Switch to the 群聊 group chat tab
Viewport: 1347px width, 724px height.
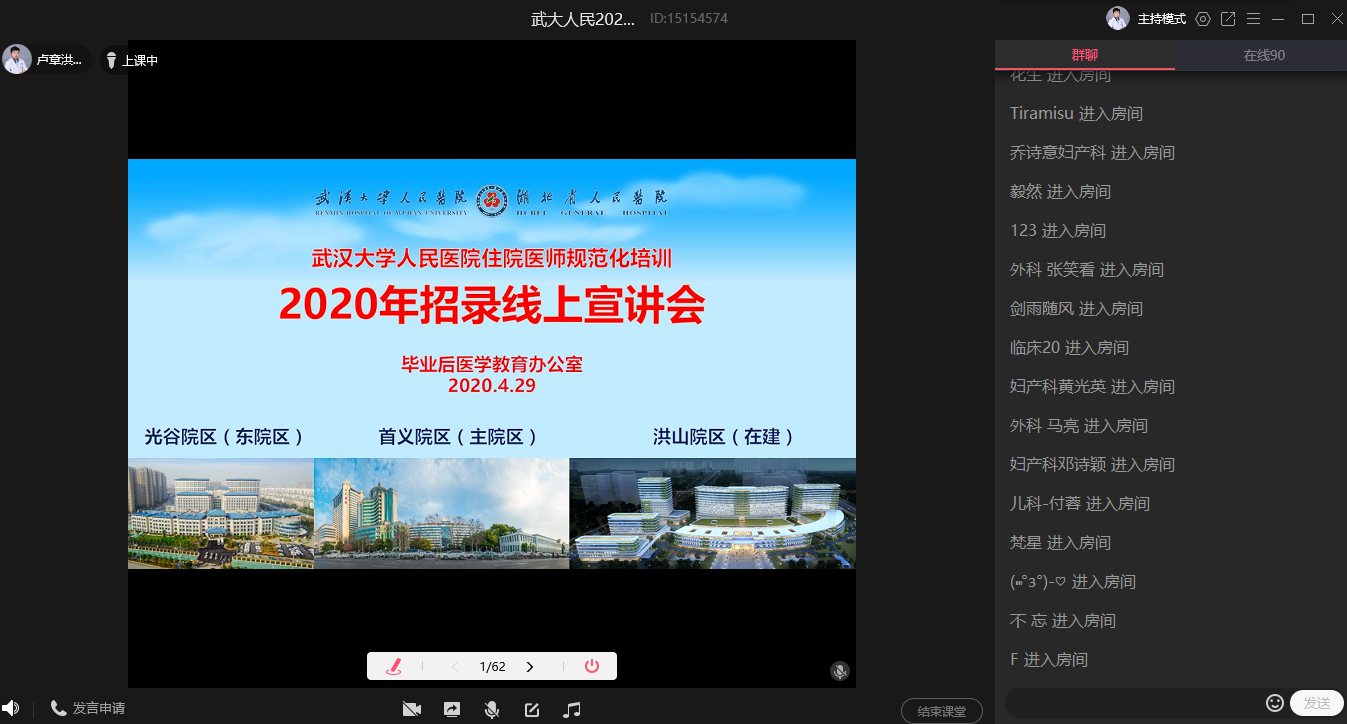click(1085, 55)
